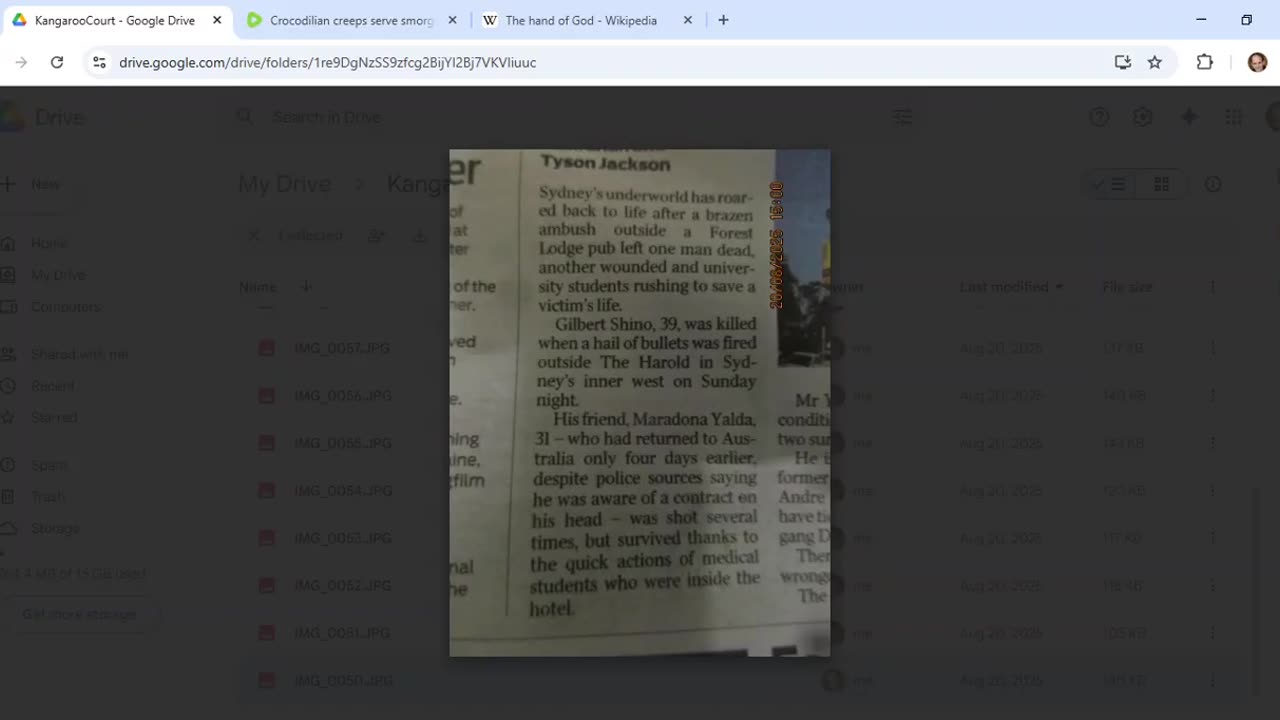Navigate to My Drive breadcrumb
The width and height of the screenshot is (1280, 720).
click(284, 184)
